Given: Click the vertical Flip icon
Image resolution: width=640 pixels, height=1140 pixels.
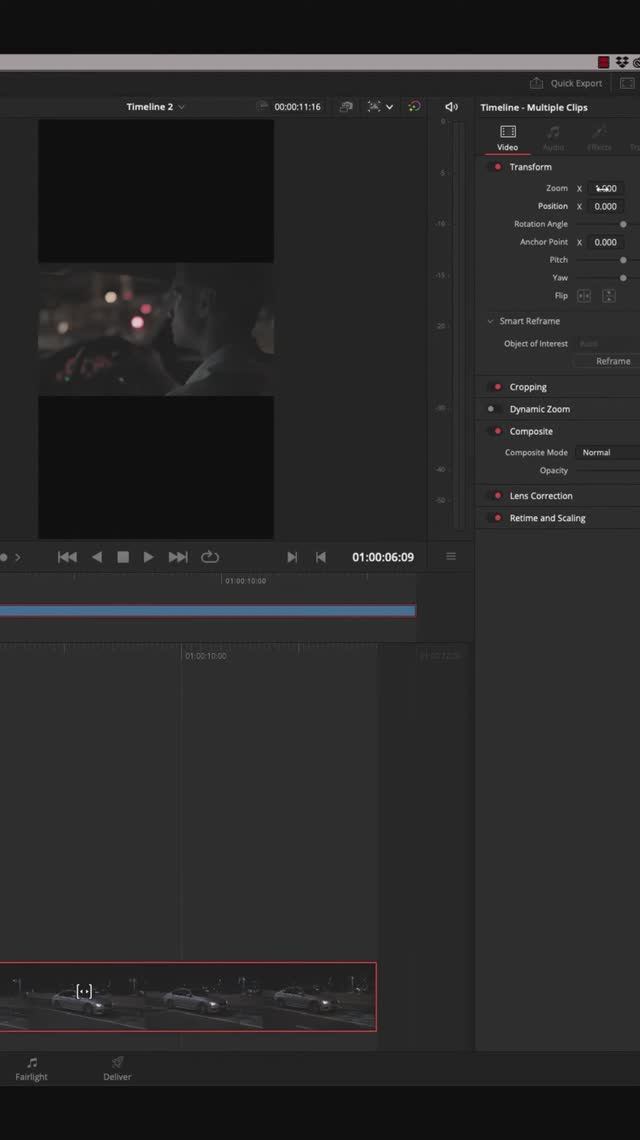Looking at the screenshot, I should [609, 296].
